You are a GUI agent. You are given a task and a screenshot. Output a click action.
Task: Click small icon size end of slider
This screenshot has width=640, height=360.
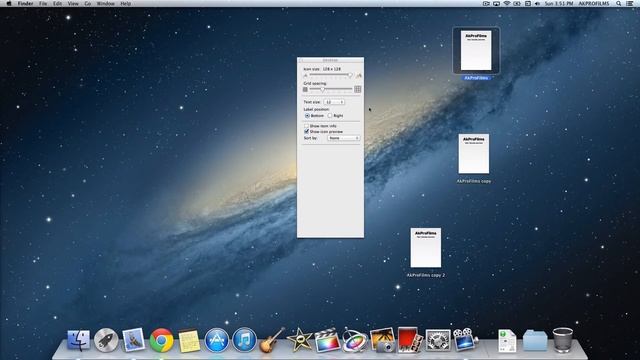coord(305,76)
